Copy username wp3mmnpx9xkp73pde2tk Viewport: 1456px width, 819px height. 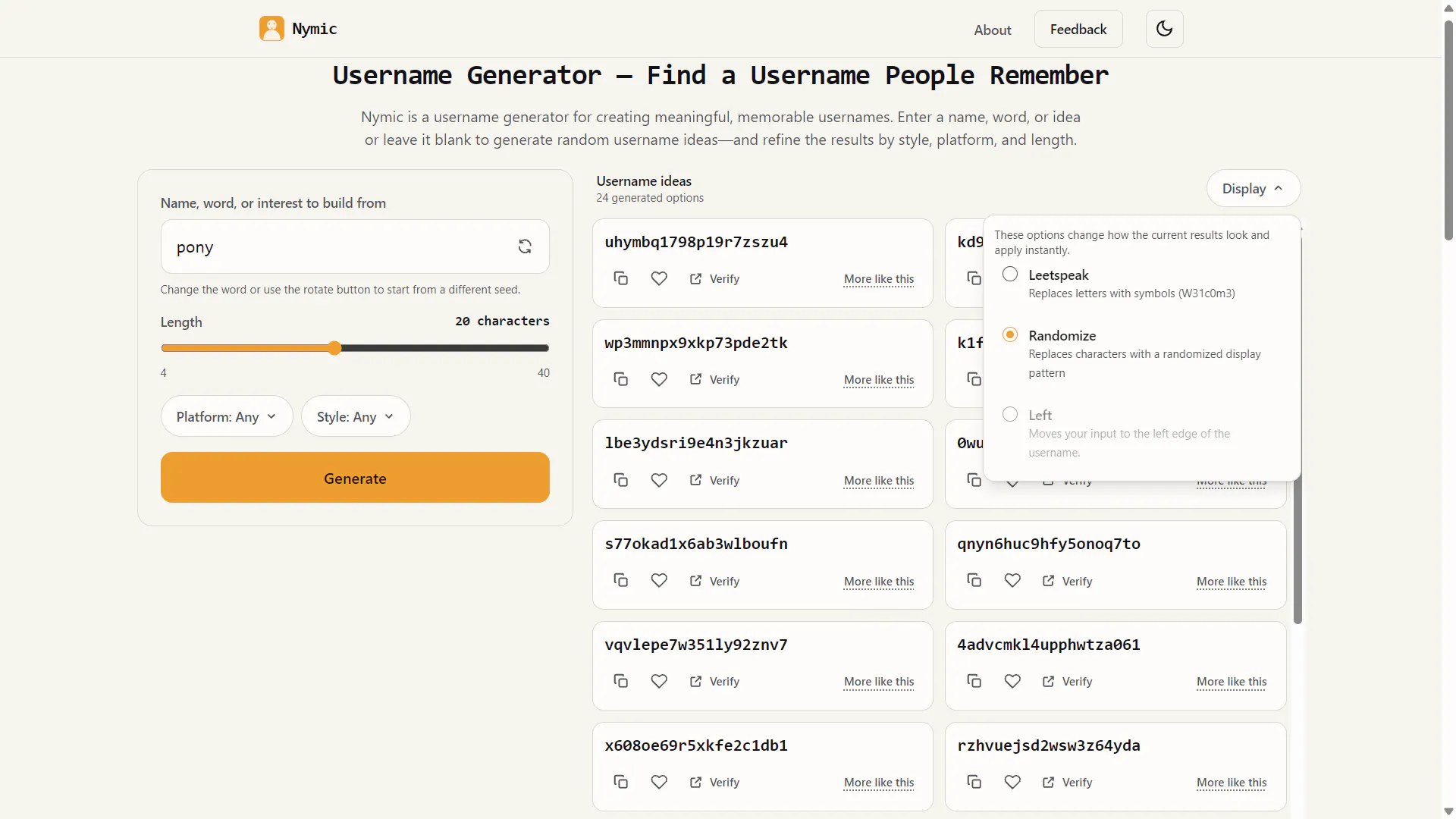coord(620,379)
